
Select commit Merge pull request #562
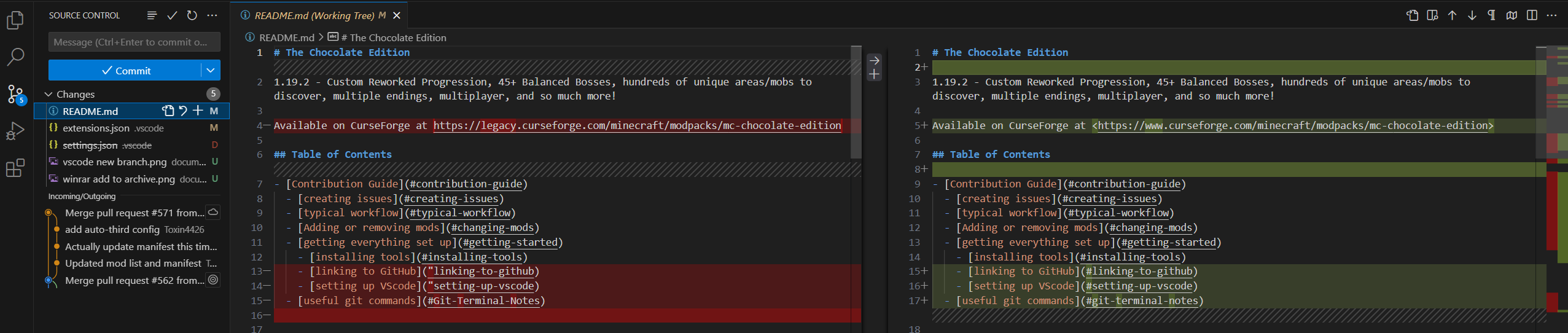coord(135,280)
